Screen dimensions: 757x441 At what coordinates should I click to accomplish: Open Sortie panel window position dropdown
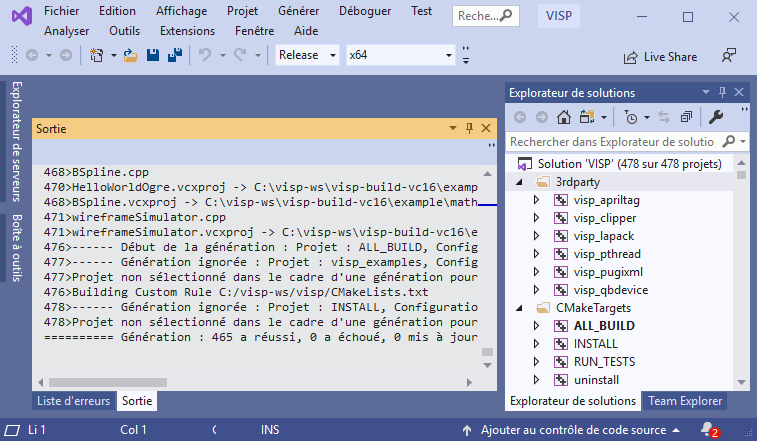[x=453, y=128]
